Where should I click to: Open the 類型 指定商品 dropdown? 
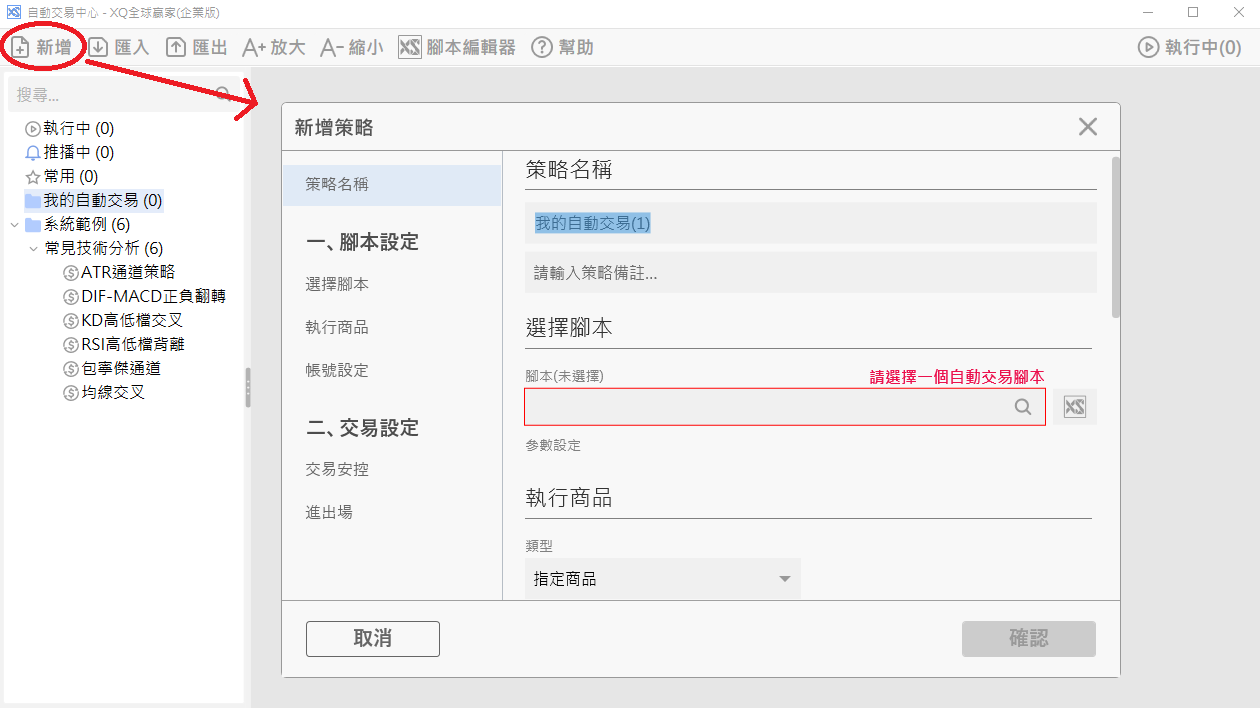point(662,579)
